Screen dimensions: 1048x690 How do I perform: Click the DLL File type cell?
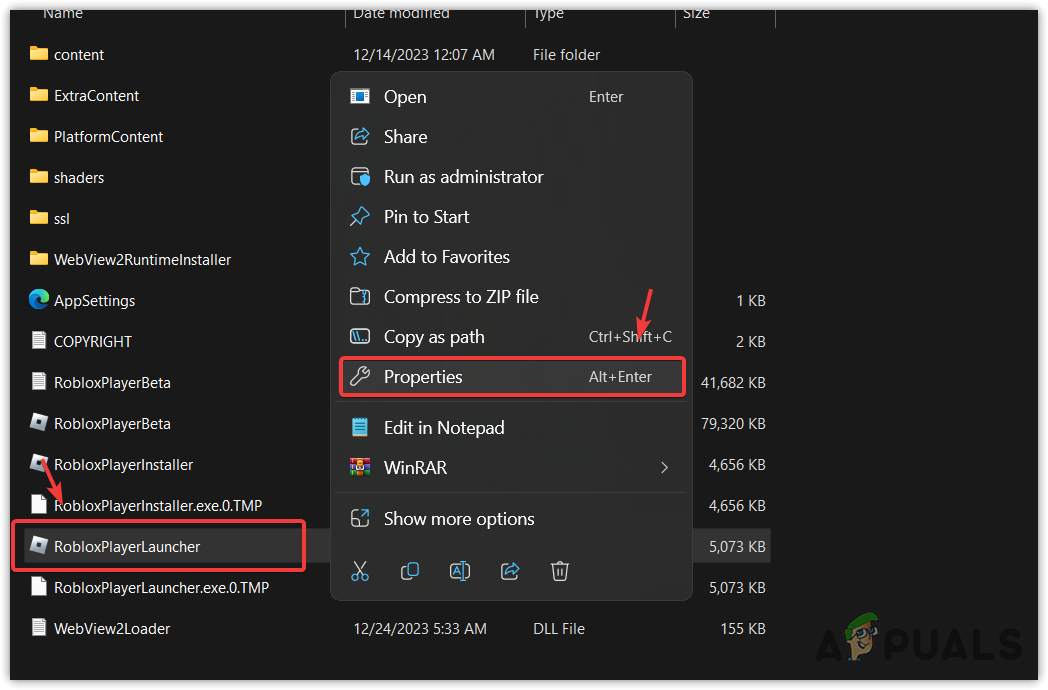[559, 629]
